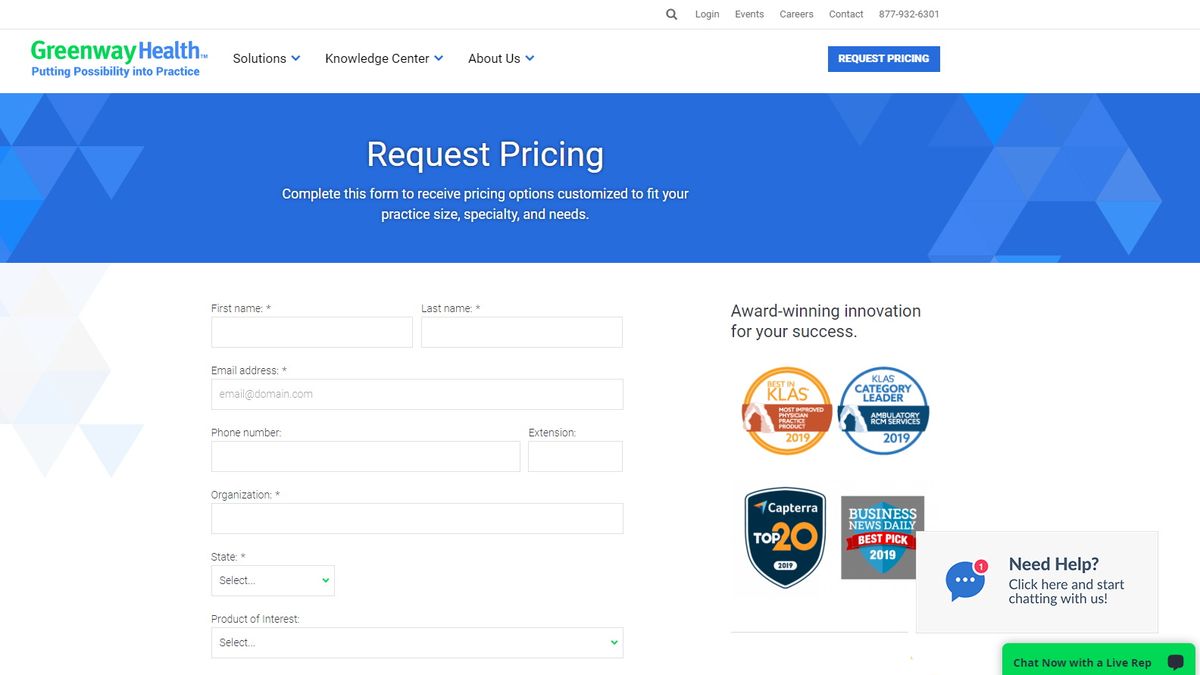Image resolution: width=1200 pixels, height=675 pixels.
Task: Focus the First name field
Action: point(312,332)
